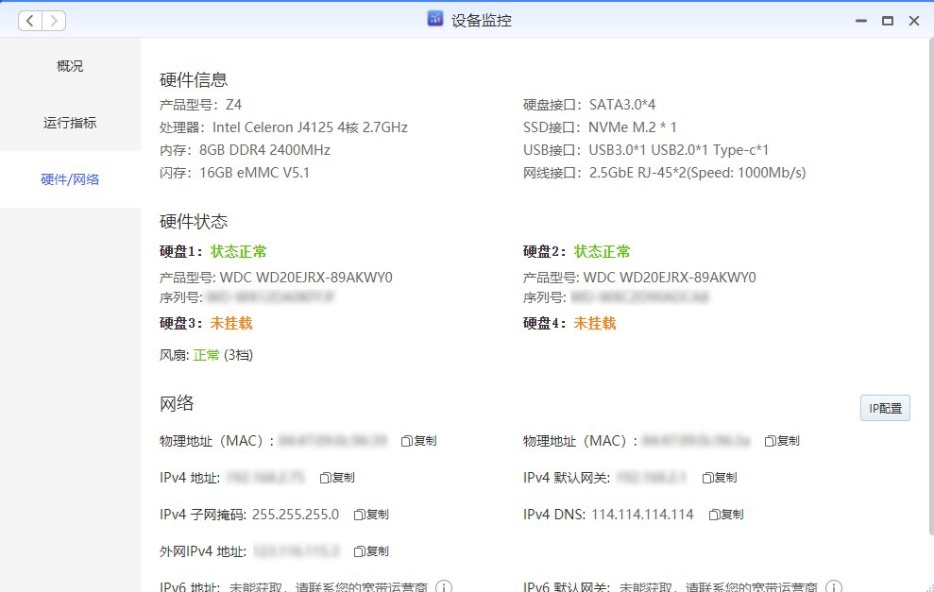Go back with the left arrow button
This screenshot has height=592, width=934.
[30, 21]
